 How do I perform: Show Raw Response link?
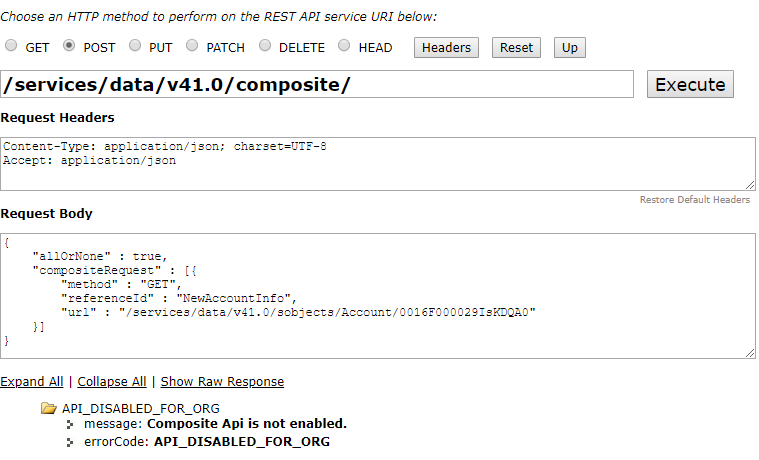click(222, 381)
